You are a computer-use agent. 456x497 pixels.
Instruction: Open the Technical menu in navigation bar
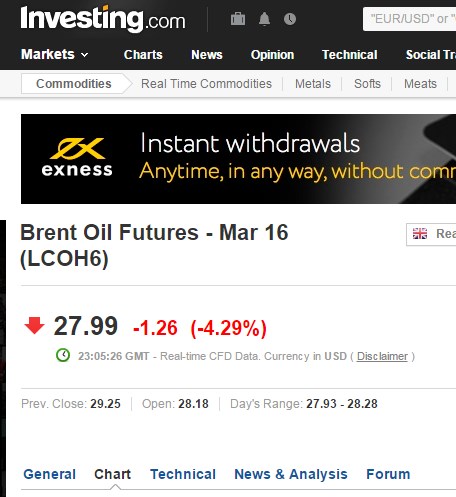[350, 55]
